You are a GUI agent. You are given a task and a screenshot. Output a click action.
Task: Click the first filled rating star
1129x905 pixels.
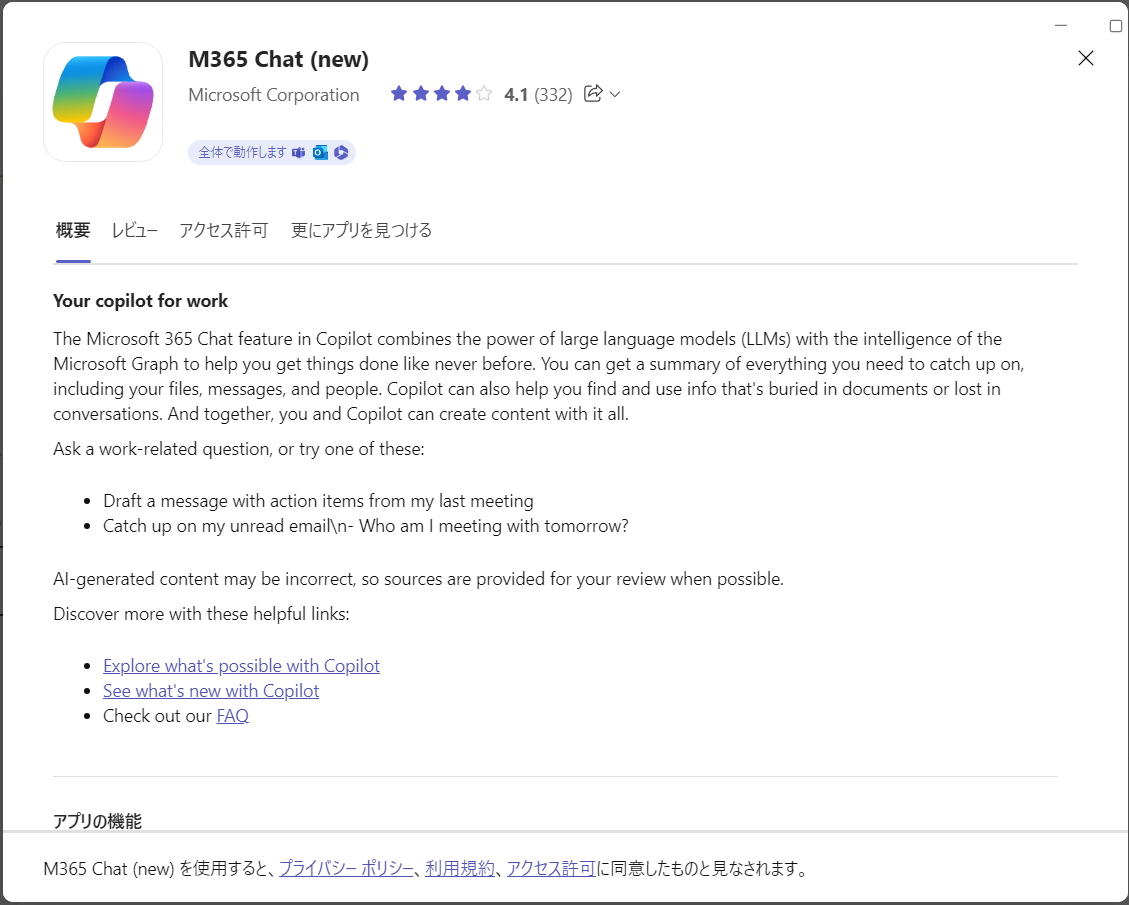pos(399,94)
